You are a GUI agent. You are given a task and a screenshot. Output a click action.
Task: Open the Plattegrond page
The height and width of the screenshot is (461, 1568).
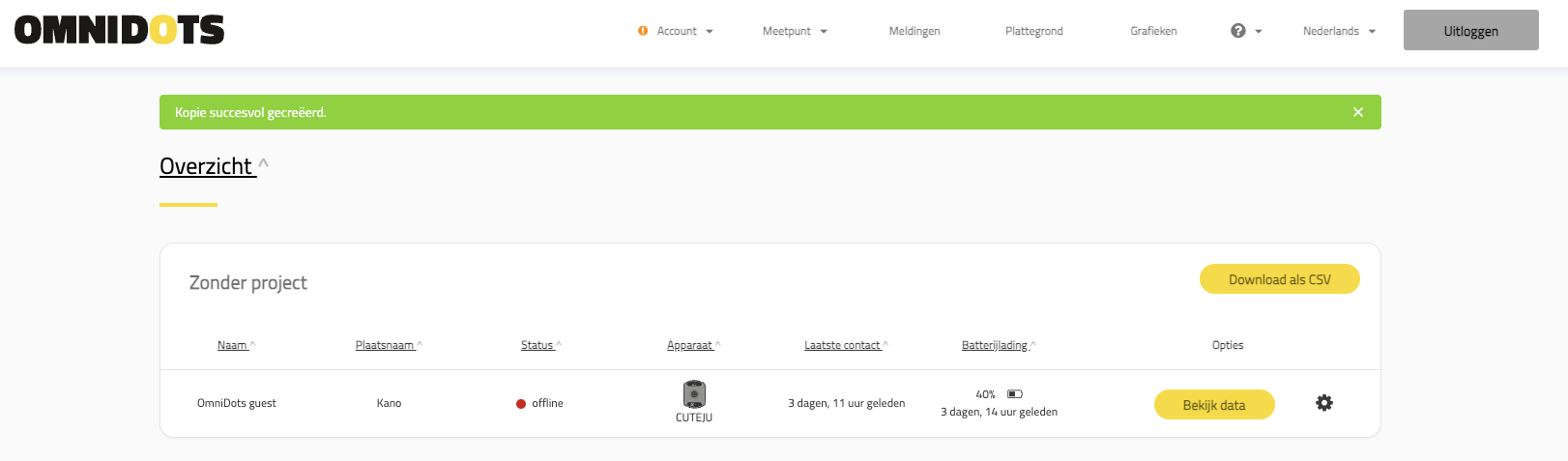(x=1033, y=31)
